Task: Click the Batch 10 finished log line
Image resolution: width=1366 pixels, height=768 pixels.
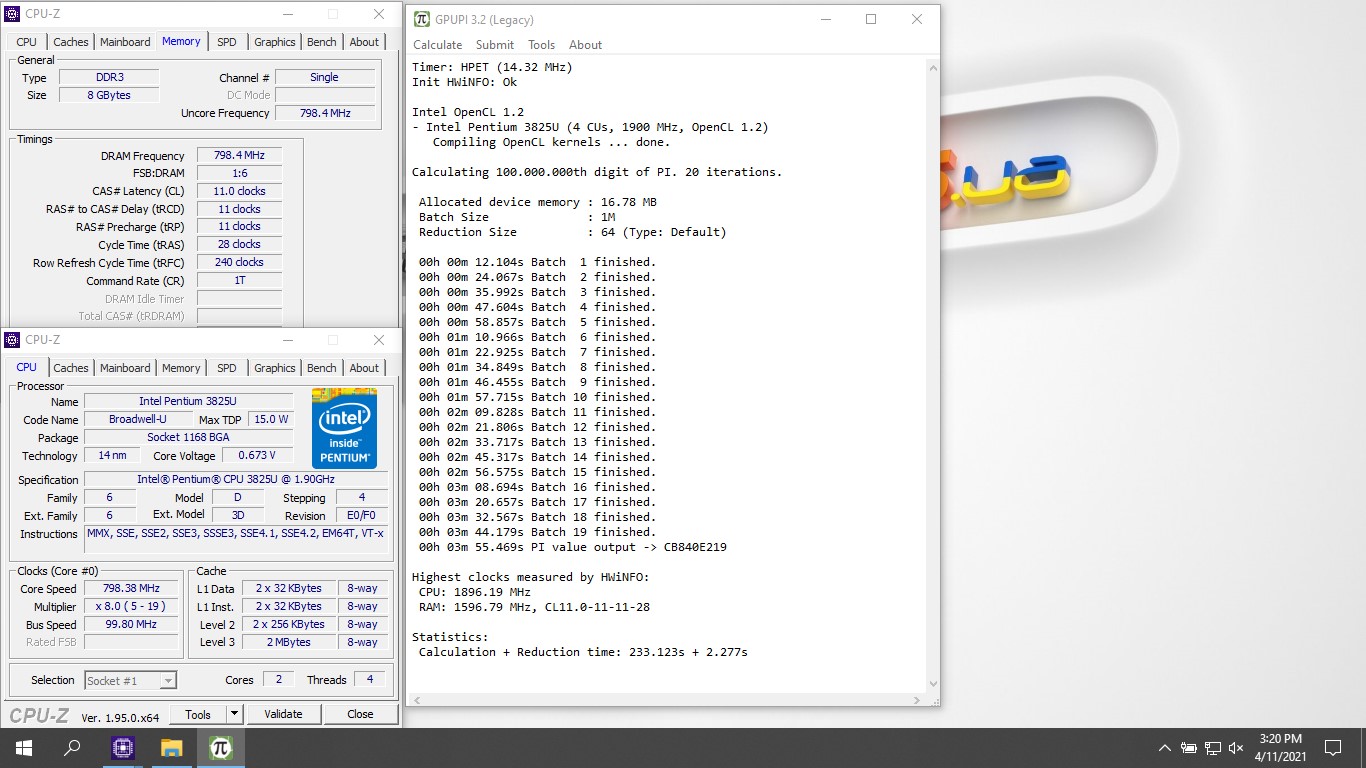Action: tap(537, 397)
